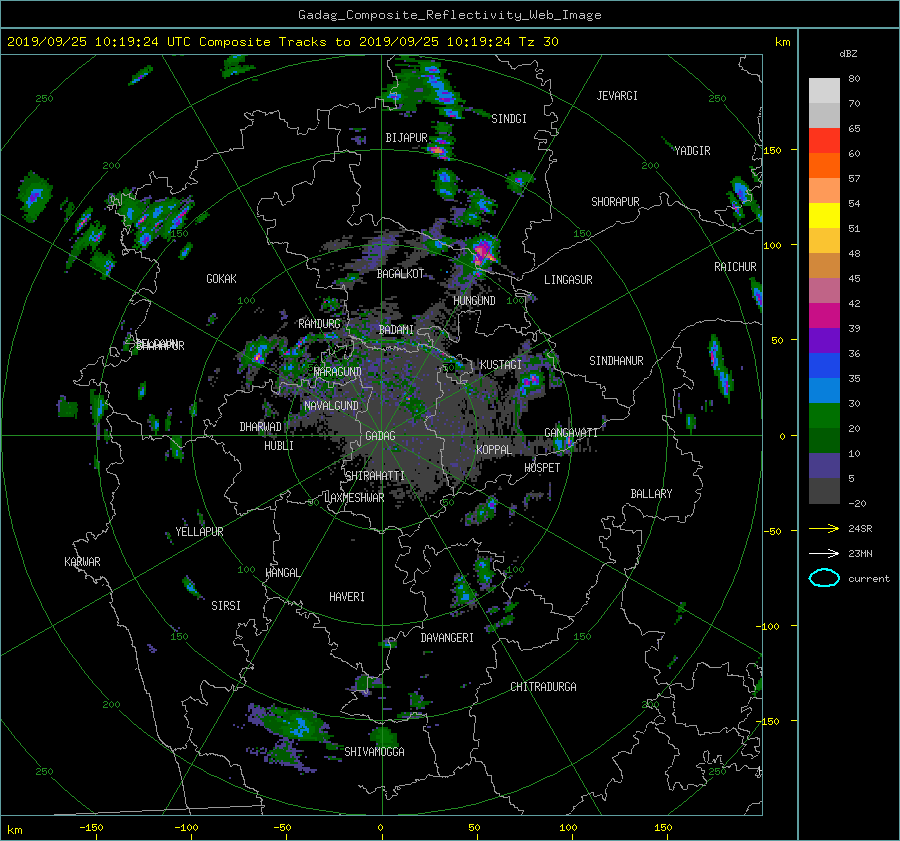Viewport: 900px width, 841px height.
Task: Click the 5-10 dBZ indigo legend swatch
Action: click(x=824, y=466)
